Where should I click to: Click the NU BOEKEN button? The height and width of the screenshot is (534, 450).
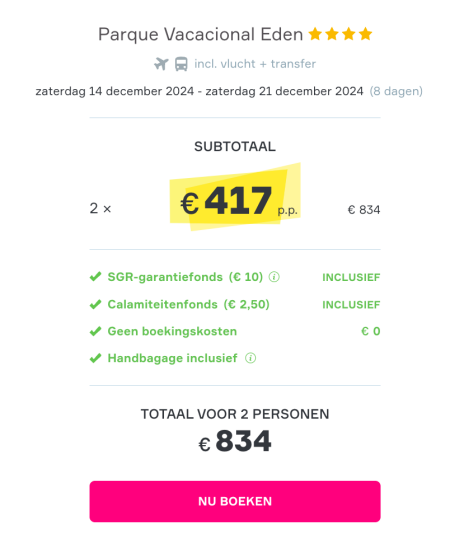pyautogui.click(x=235, y=501)
